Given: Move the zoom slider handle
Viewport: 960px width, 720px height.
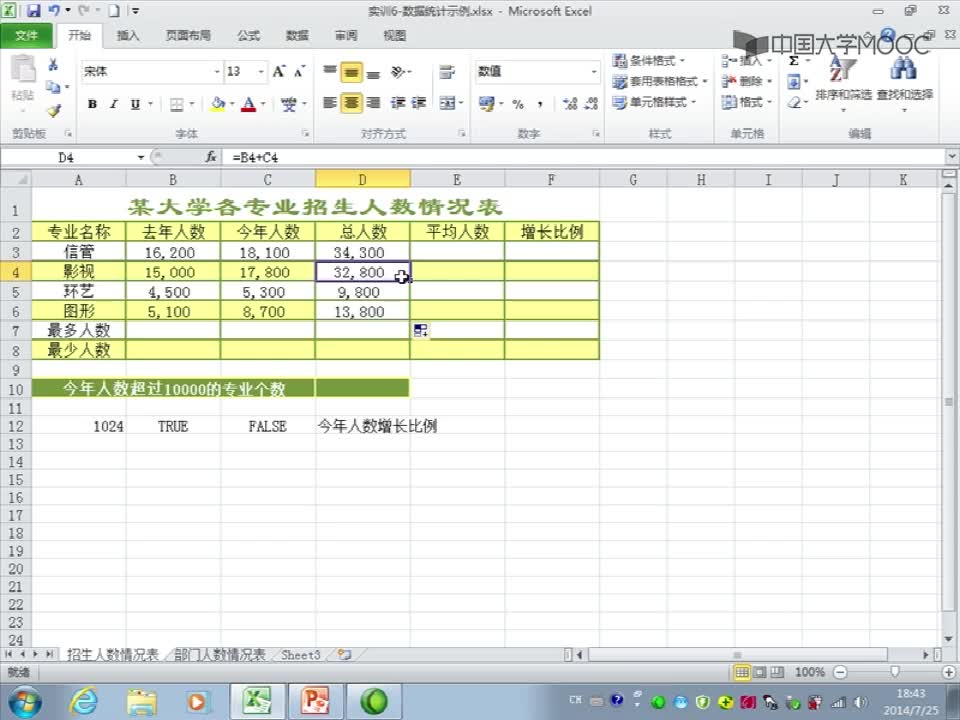Looking at the screenshot, I should coord(894,672).
